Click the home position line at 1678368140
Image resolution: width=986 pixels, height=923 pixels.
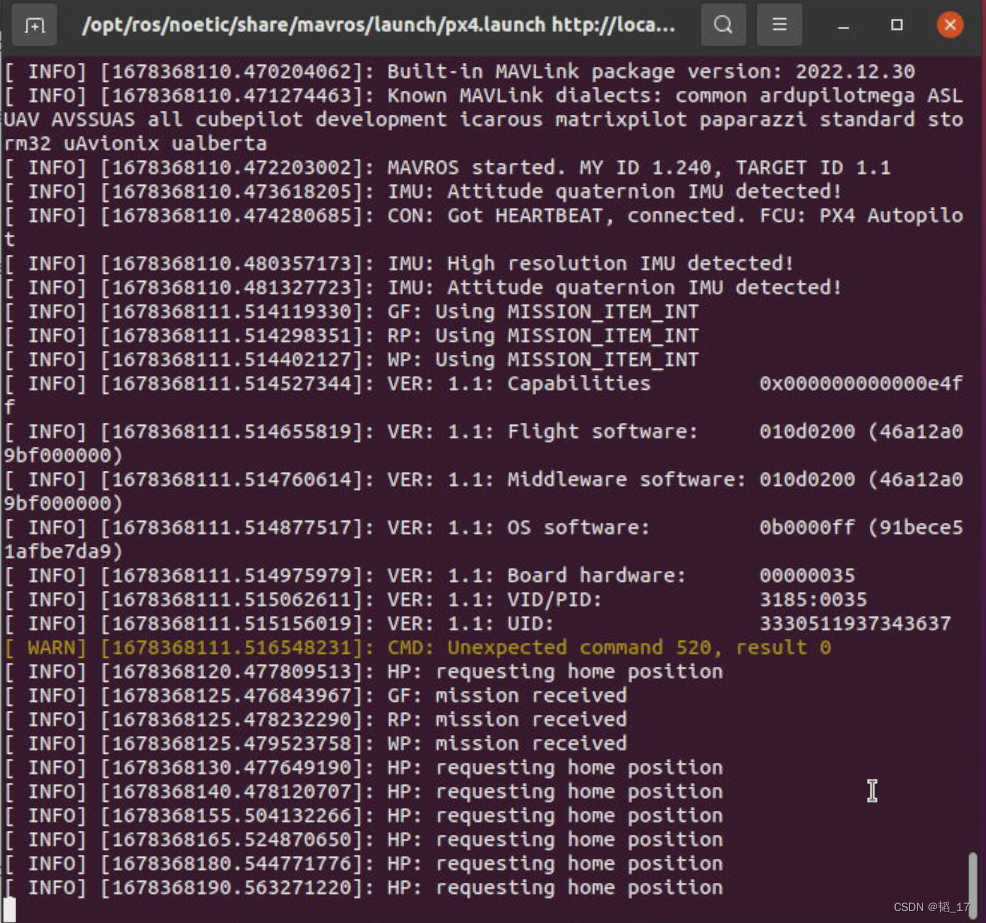point(363,792)
